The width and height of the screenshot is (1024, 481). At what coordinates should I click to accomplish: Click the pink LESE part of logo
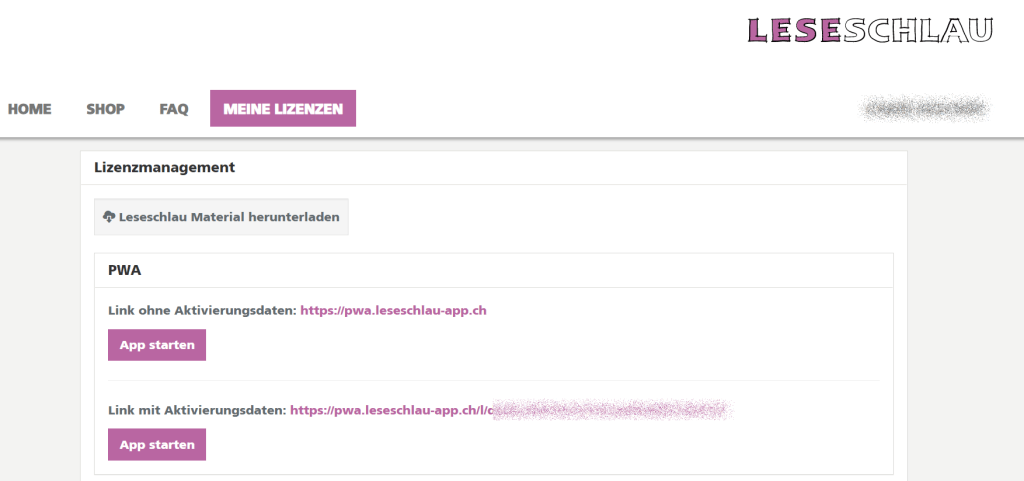(795, 31)
